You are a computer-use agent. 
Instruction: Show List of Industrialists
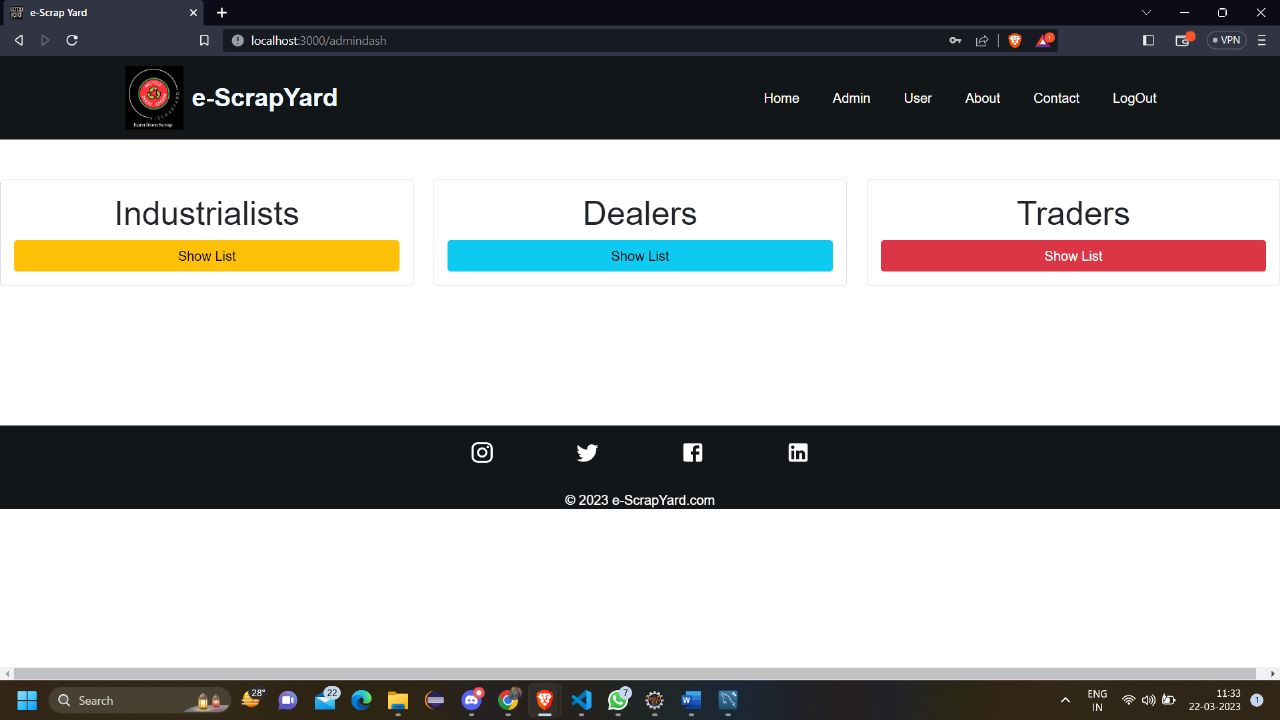point(207,255)
